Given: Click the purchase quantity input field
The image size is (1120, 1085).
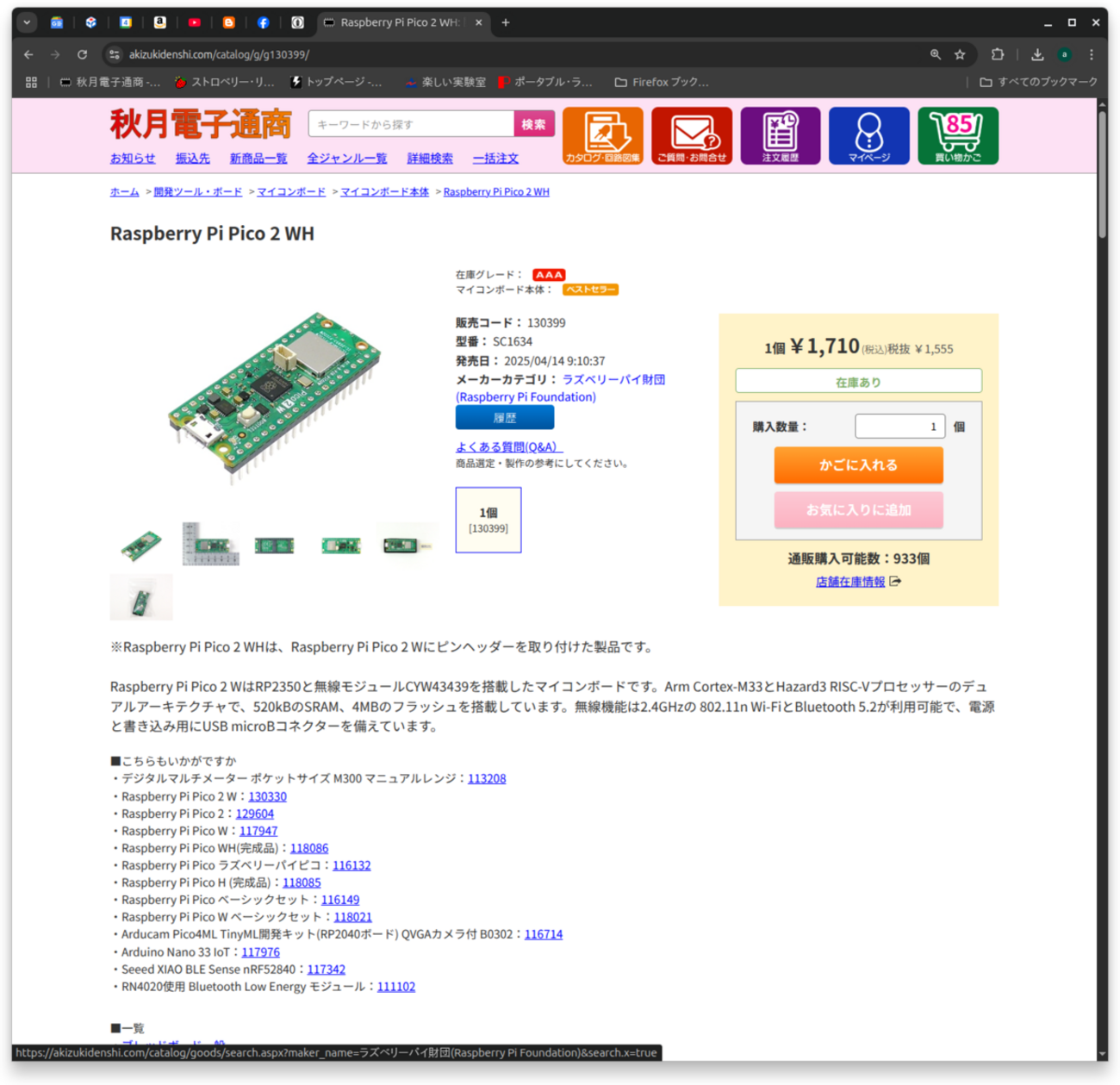Looking at the screenshot, I should (x=899, y=426).
